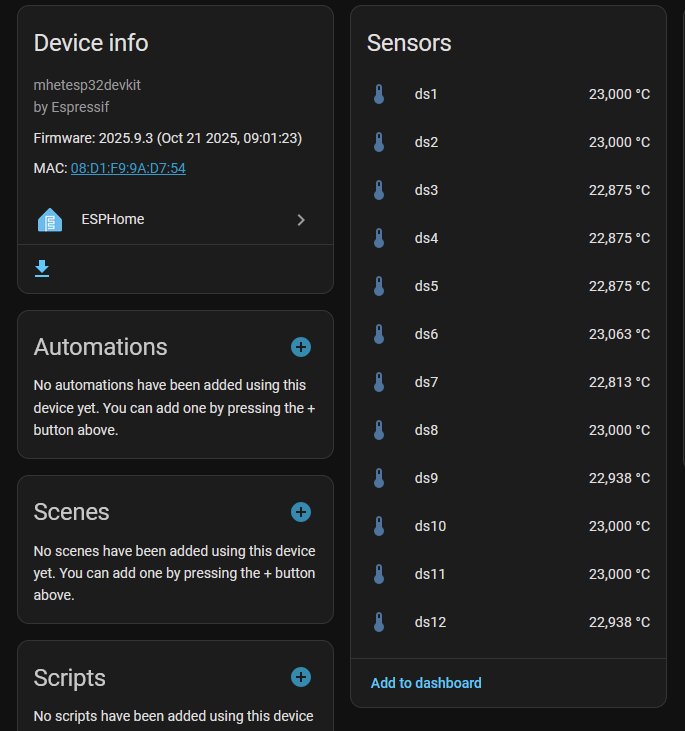Open the ds2 sensor details

click(x=508, y=142)
